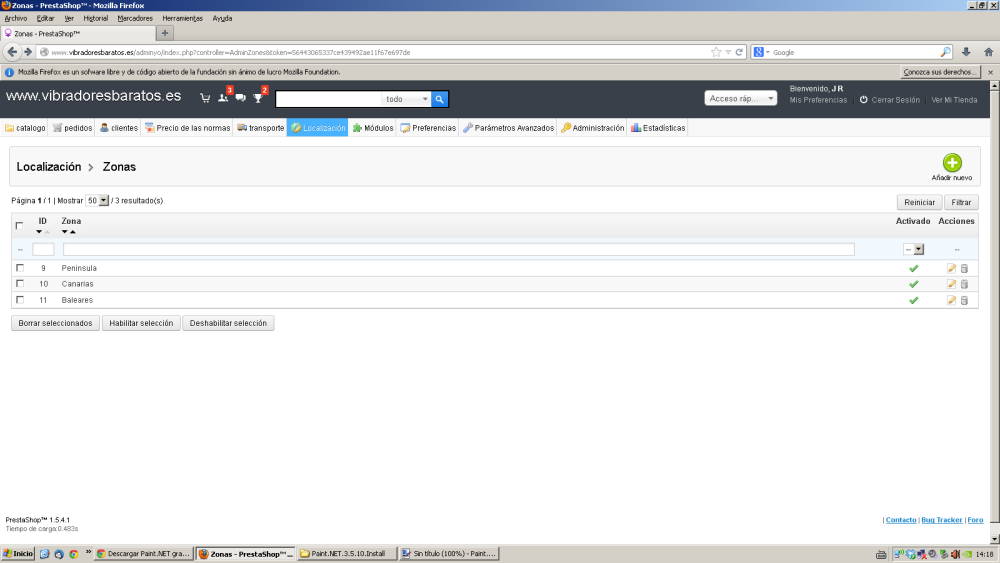Open Mis Preferencias link

818,100
